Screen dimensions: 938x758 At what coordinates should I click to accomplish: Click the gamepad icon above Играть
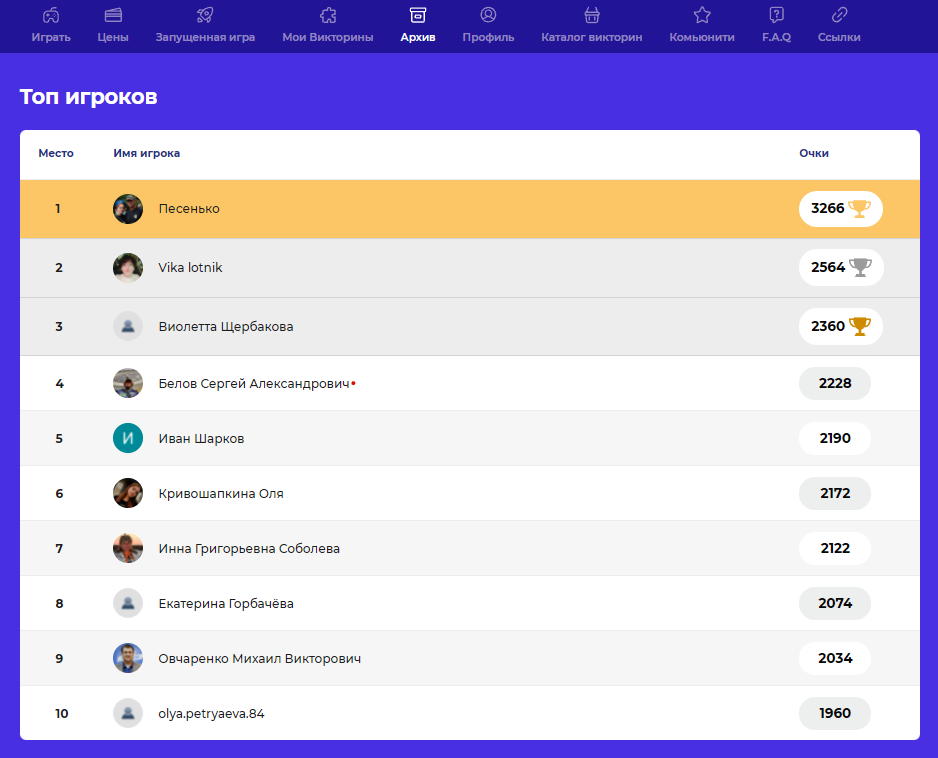click(50, 15)
